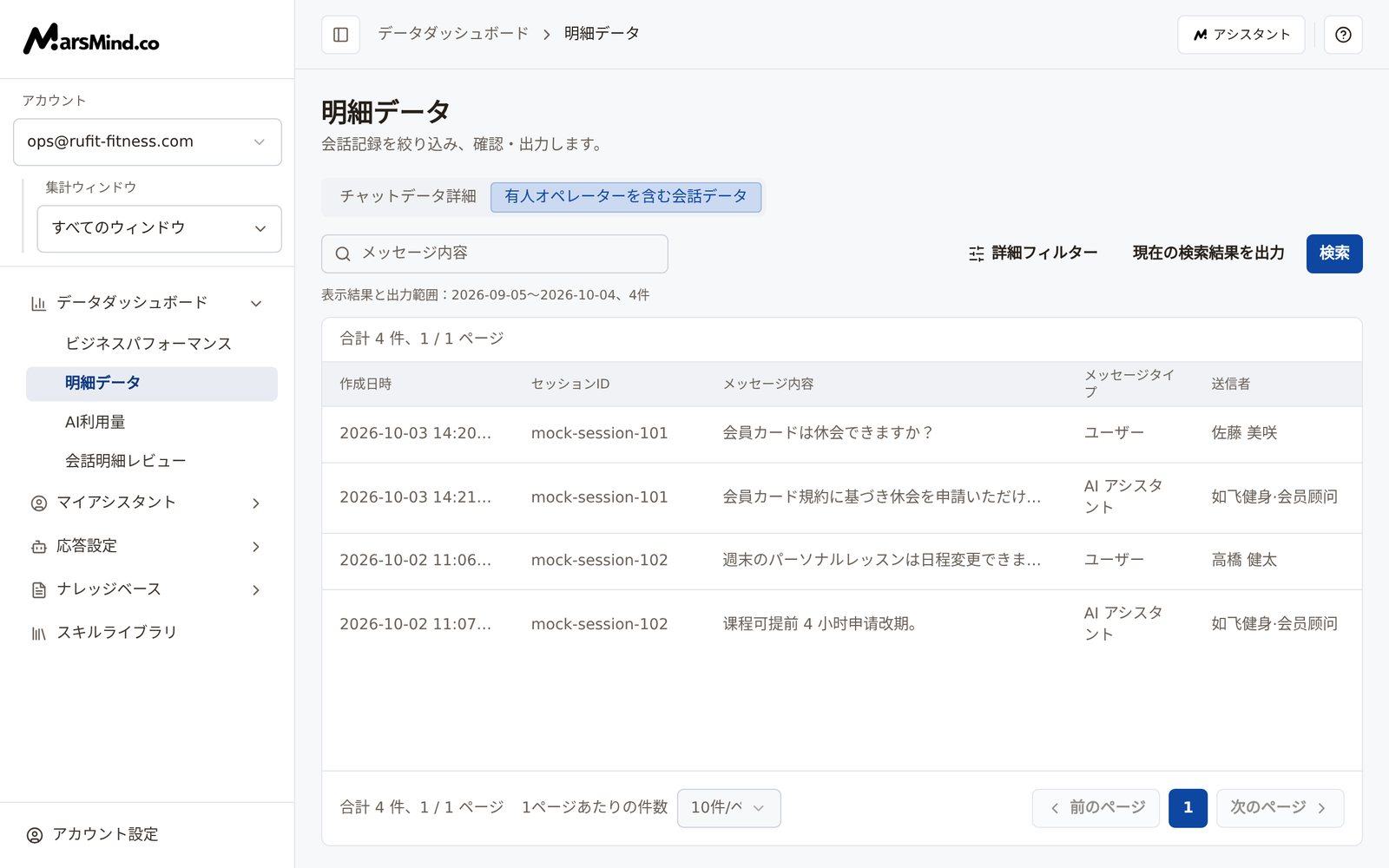This screenshot has width=1389, height=868.
Task: Open the アシスタント button
Action: click(1241, 35)
